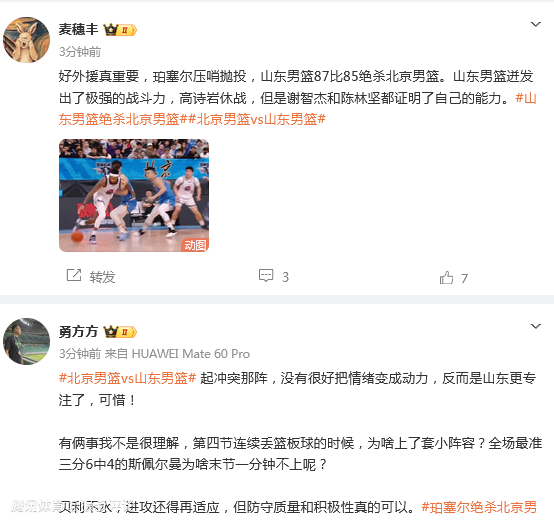Open the comments icon showing 3

[266, 276]
